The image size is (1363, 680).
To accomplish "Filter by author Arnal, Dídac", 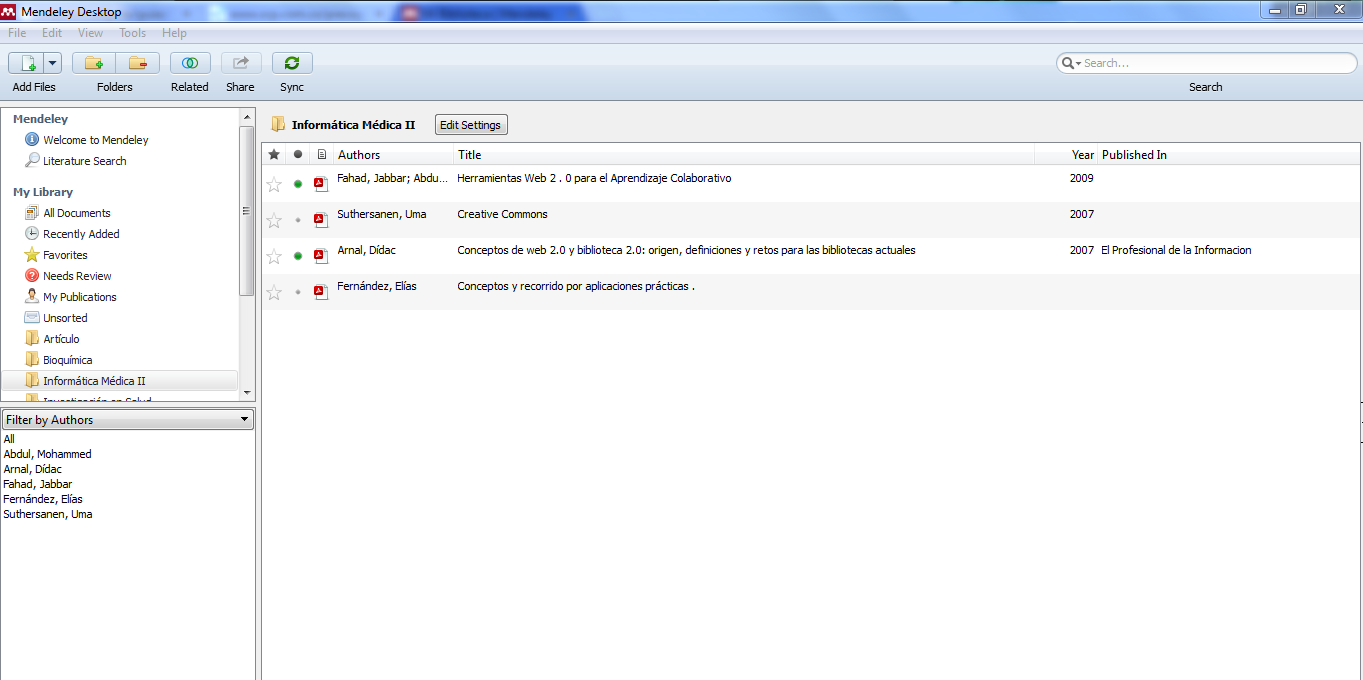I will click(x=32, y=469).
